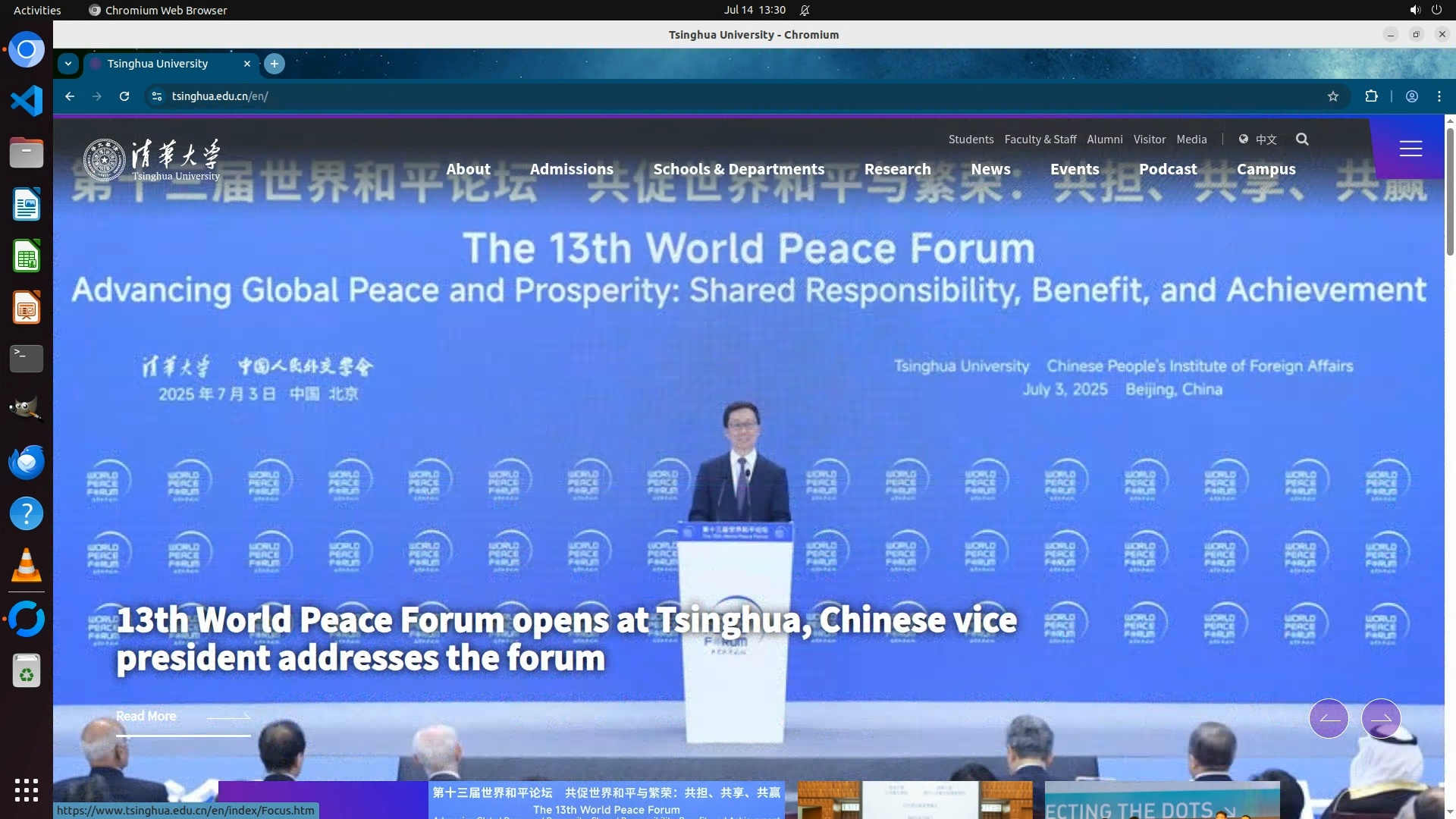
Task: Click the search magnifier icon on site header
Action: pyautogui.click(x=1302, y=139)
